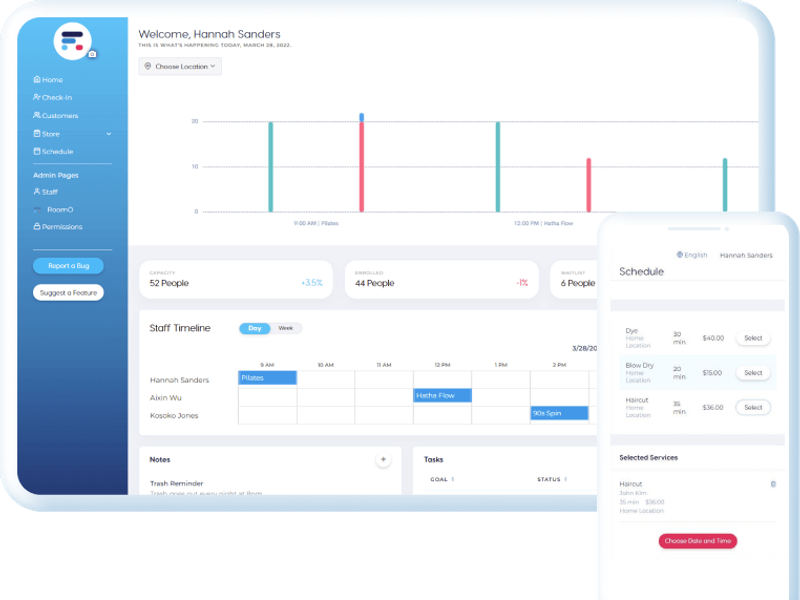The height and width of the screenshot is (600, 800).
Task: Select the Blow Dry service
Action: tap(753, 373)
